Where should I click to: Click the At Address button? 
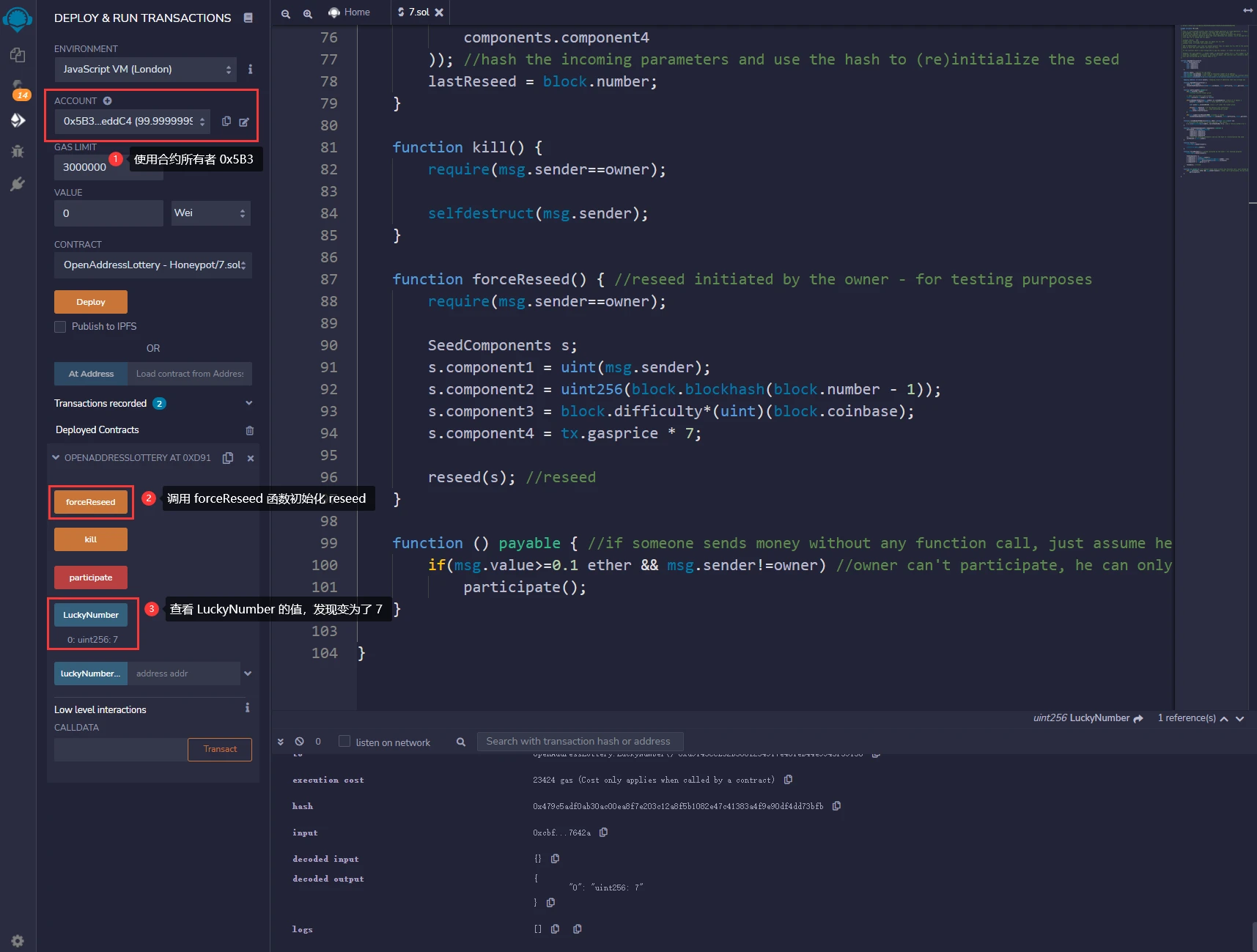pos(91,374)
